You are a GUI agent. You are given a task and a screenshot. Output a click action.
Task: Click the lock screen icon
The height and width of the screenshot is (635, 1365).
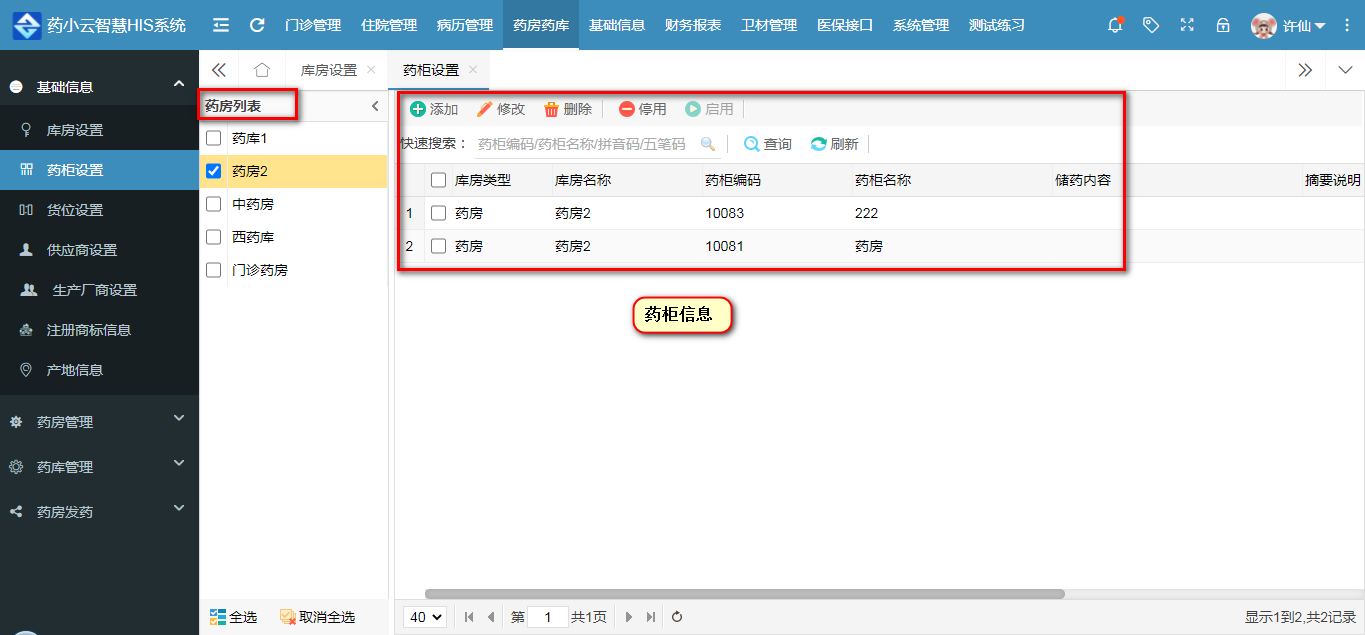click(1223, 25)
